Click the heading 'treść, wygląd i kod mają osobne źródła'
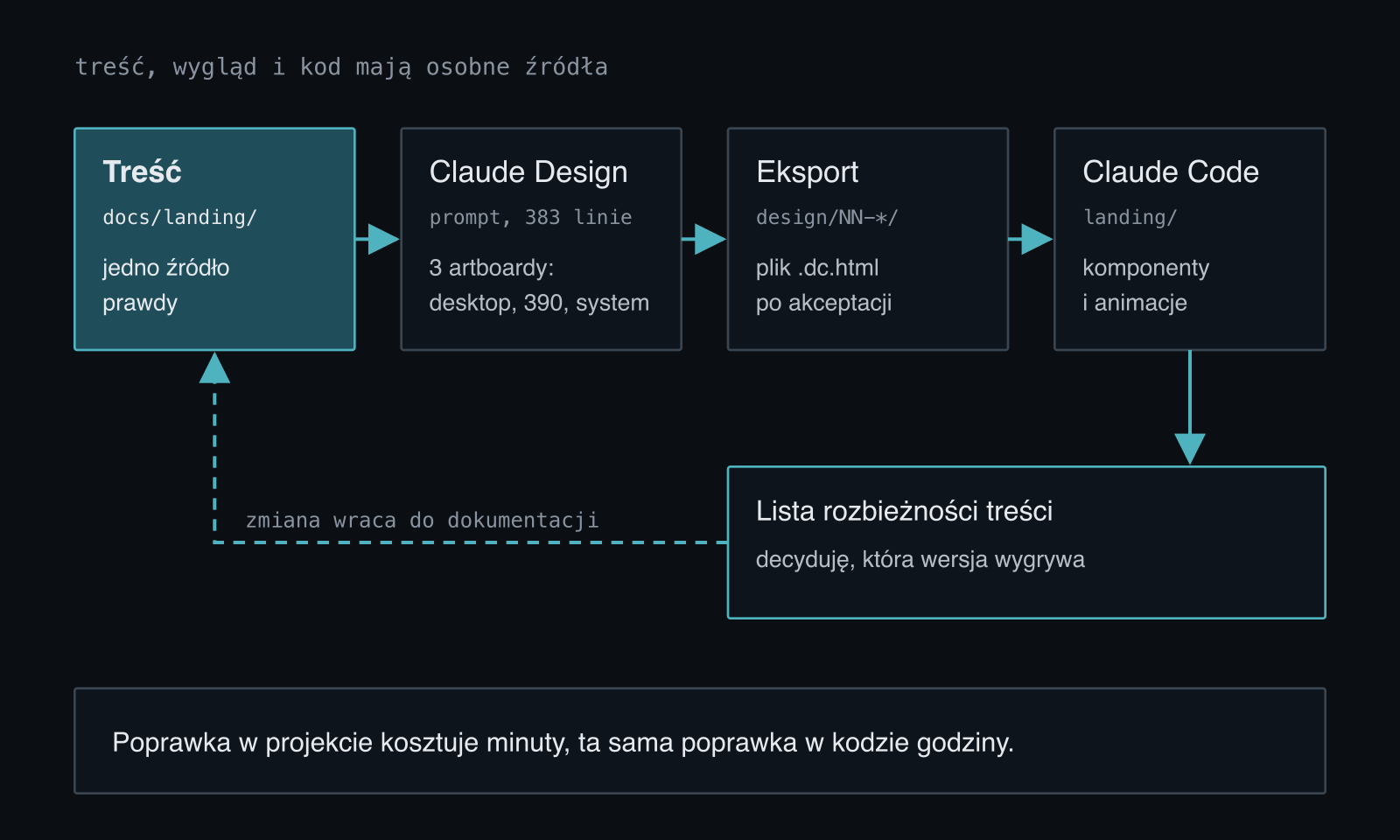 click(x=341, y=67)
